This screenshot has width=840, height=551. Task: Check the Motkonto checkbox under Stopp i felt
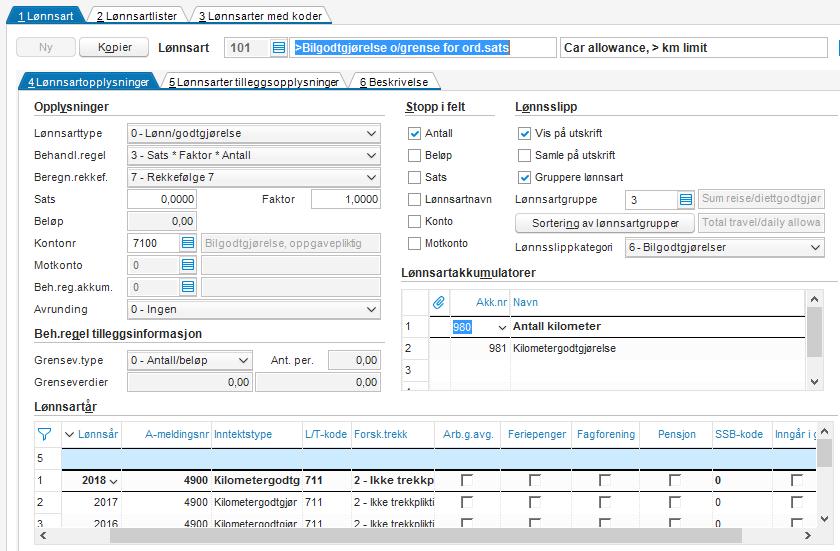[x=414, y=243]
